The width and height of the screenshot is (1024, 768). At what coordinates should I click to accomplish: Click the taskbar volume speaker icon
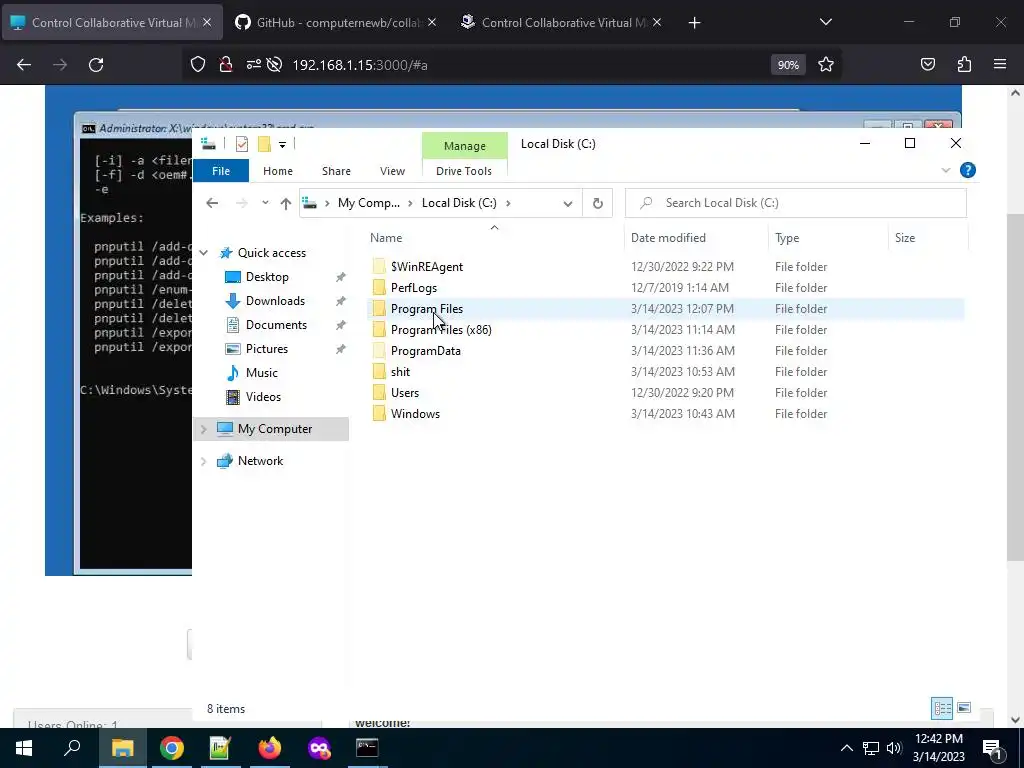[x=894, y=748]
